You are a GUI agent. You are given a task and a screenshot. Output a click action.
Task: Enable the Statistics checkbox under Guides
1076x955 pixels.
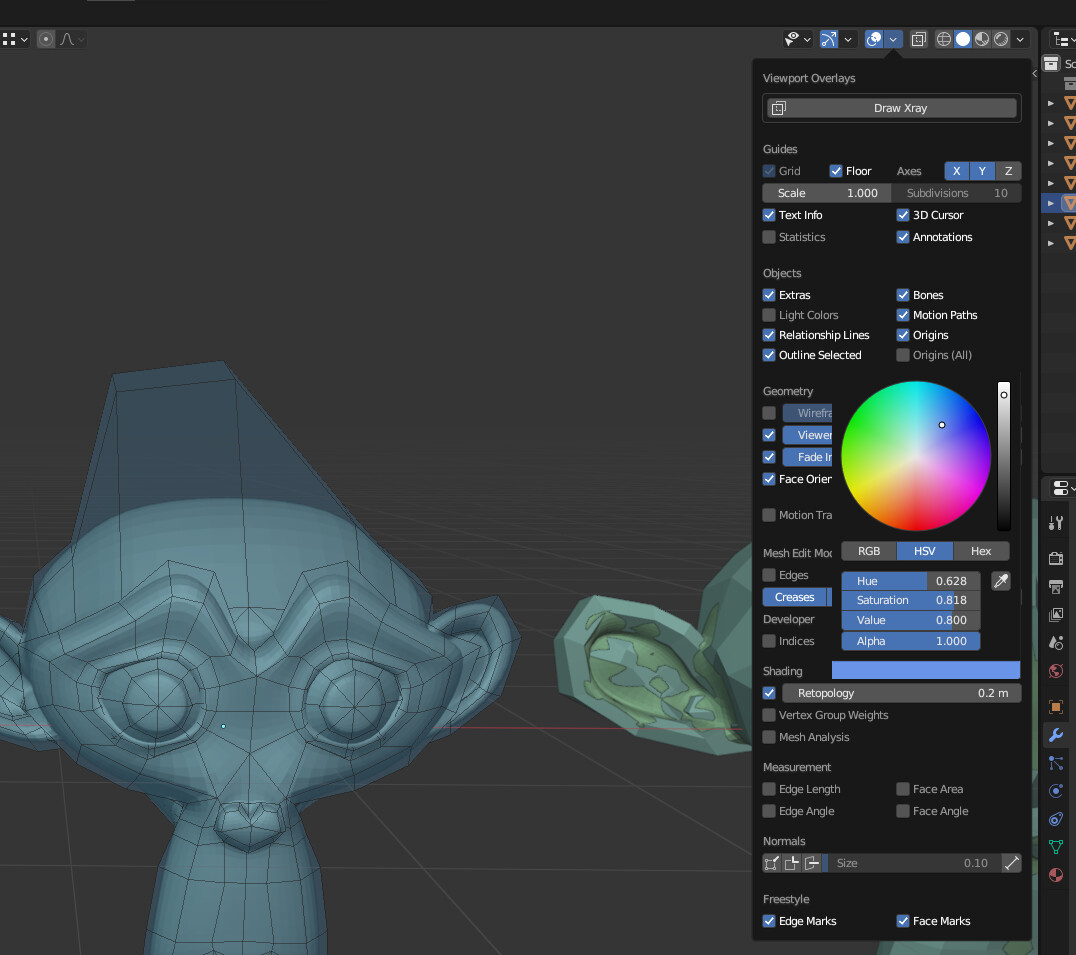(768, 237)
